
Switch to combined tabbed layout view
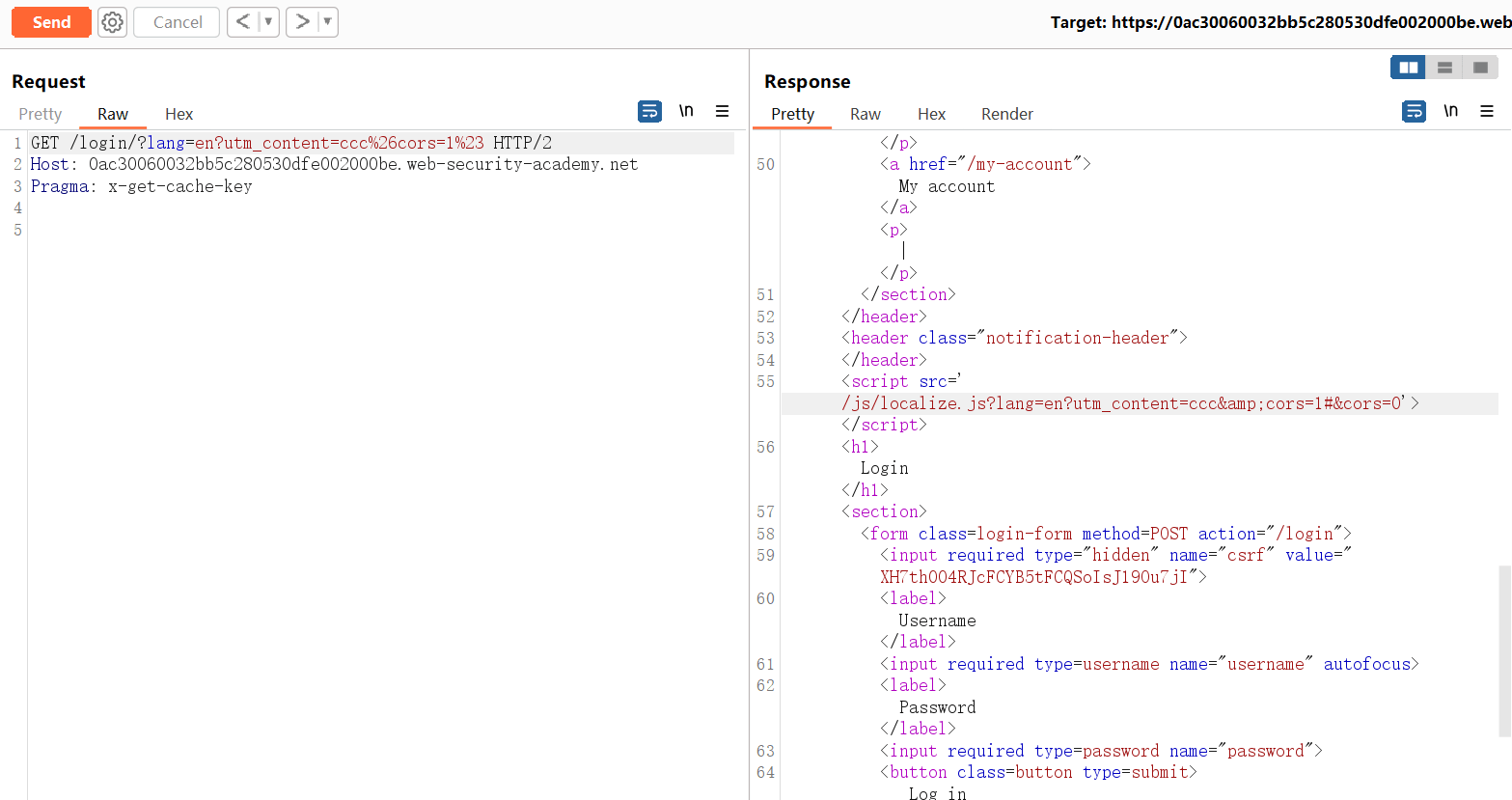click(x=1480, y=68)
